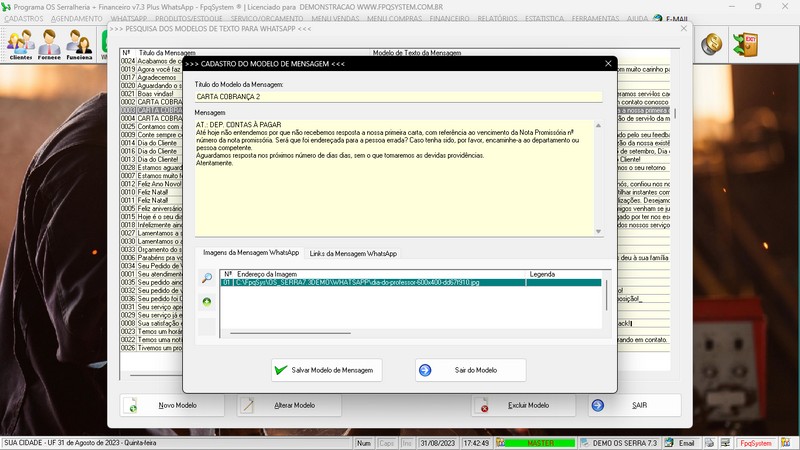Open the Clientes toolbar icon
The image size is (800, 450).
tap(20, 44)
